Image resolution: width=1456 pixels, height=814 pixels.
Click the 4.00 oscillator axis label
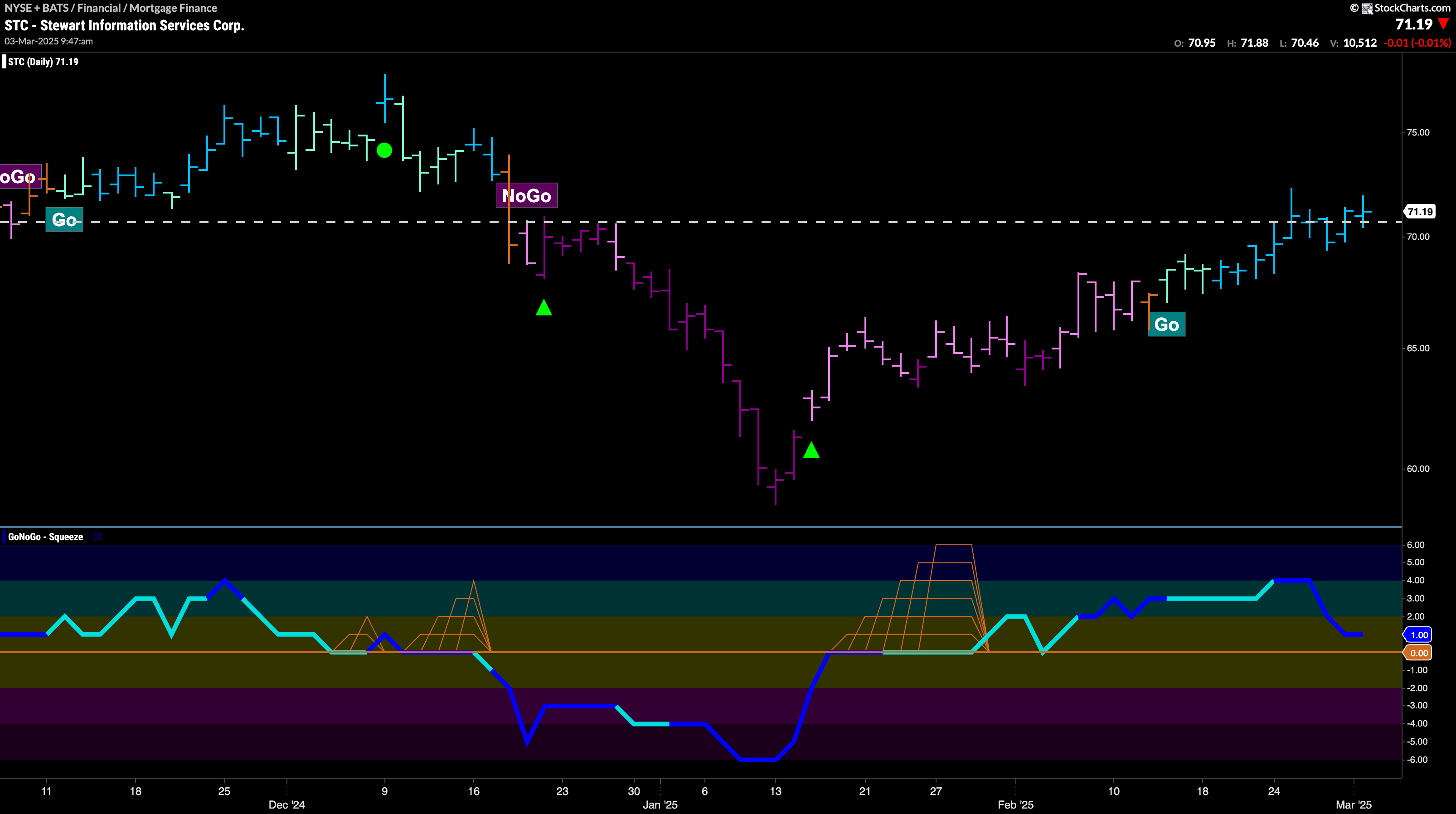click(x=1415, y=581)
